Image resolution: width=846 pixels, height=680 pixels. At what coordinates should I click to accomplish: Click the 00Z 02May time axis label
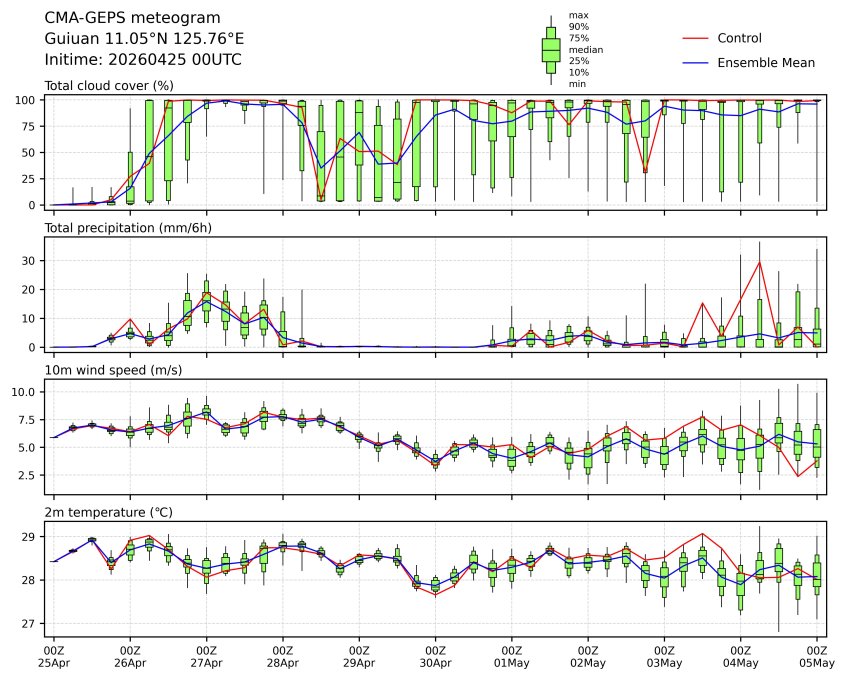(588, 656)
